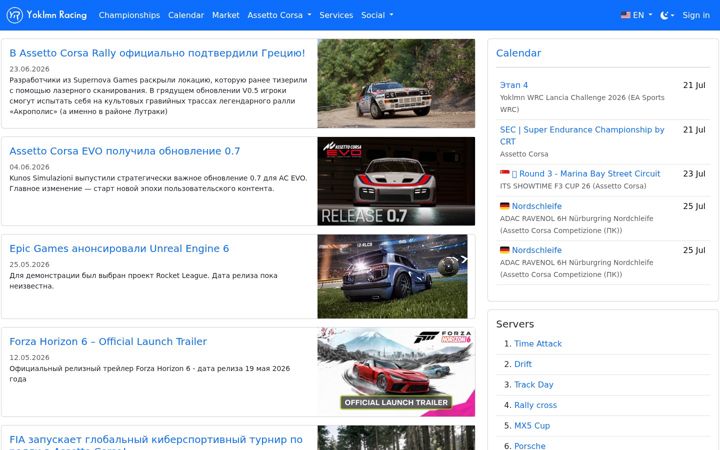720x450 pixels.
Task: Click the 23.06.2026 article date
Action: tap(29, 69)
